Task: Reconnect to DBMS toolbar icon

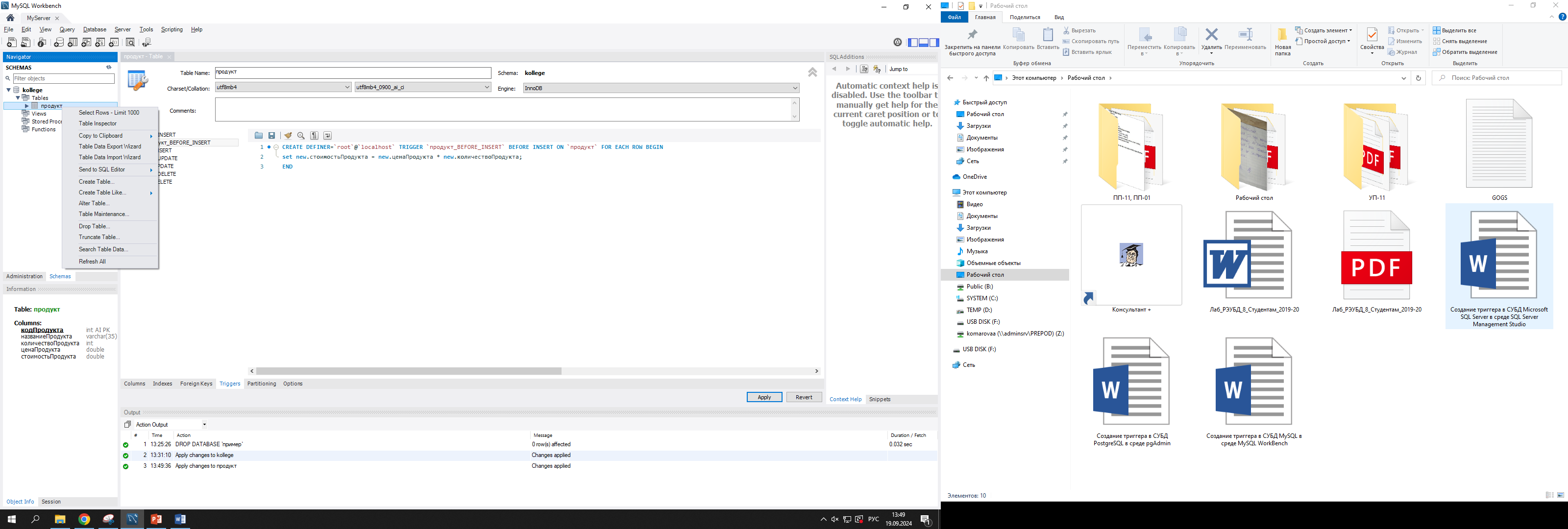Action: (x=146, y=42)
